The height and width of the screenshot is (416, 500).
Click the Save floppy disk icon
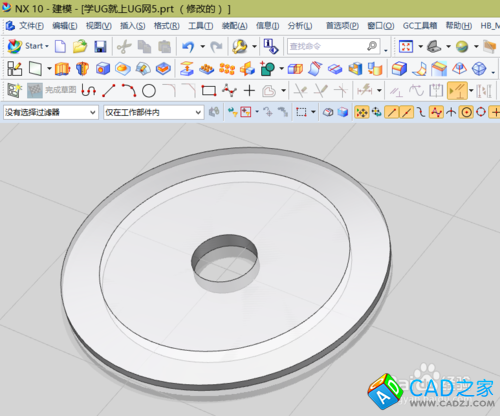tap(100, 46)
